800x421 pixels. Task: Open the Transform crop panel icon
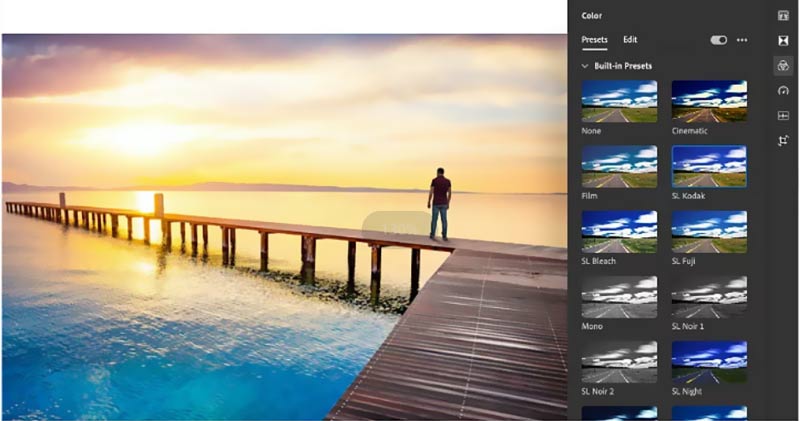783,140
